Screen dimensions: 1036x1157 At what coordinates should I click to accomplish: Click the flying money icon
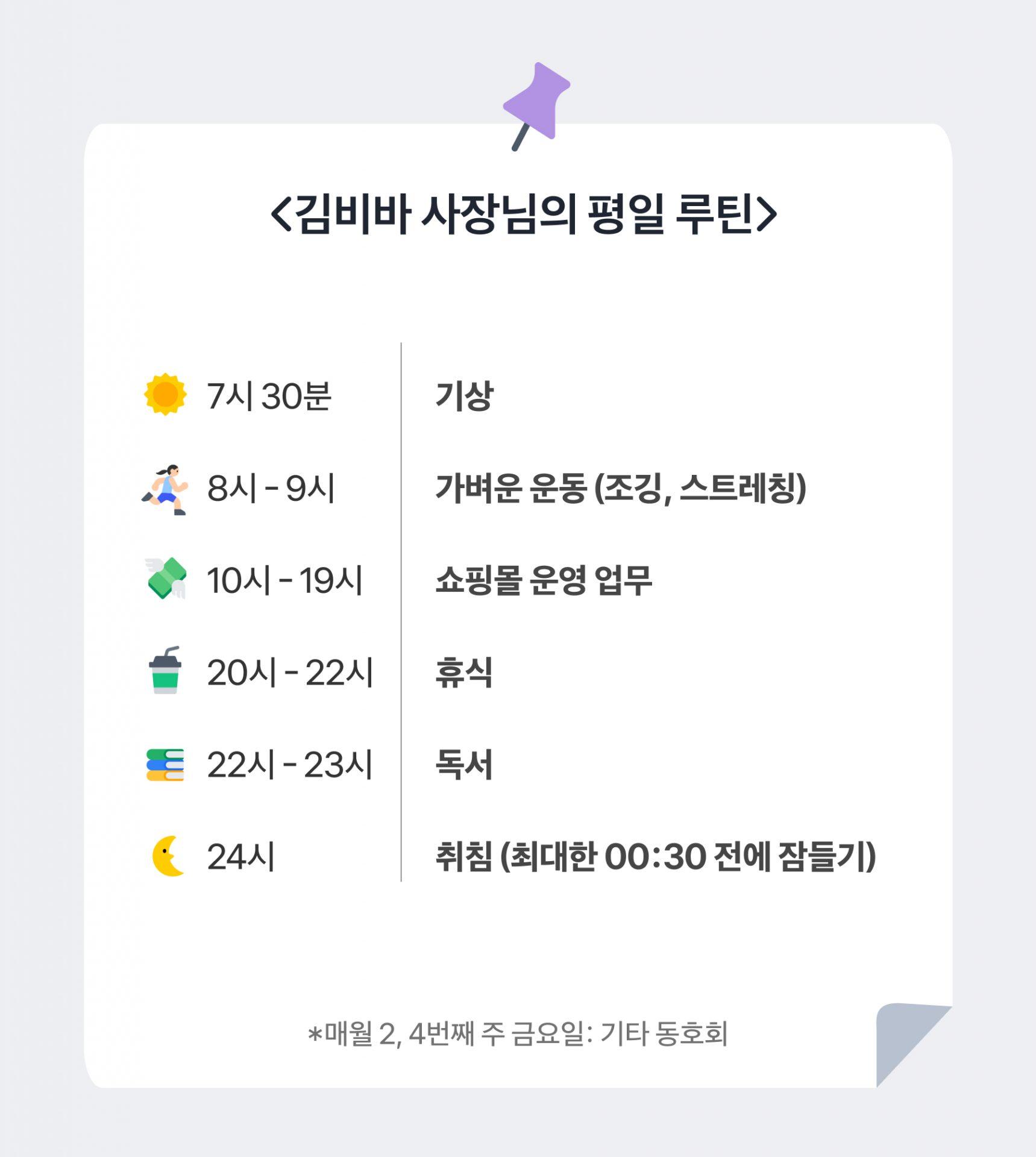[166, 578]
